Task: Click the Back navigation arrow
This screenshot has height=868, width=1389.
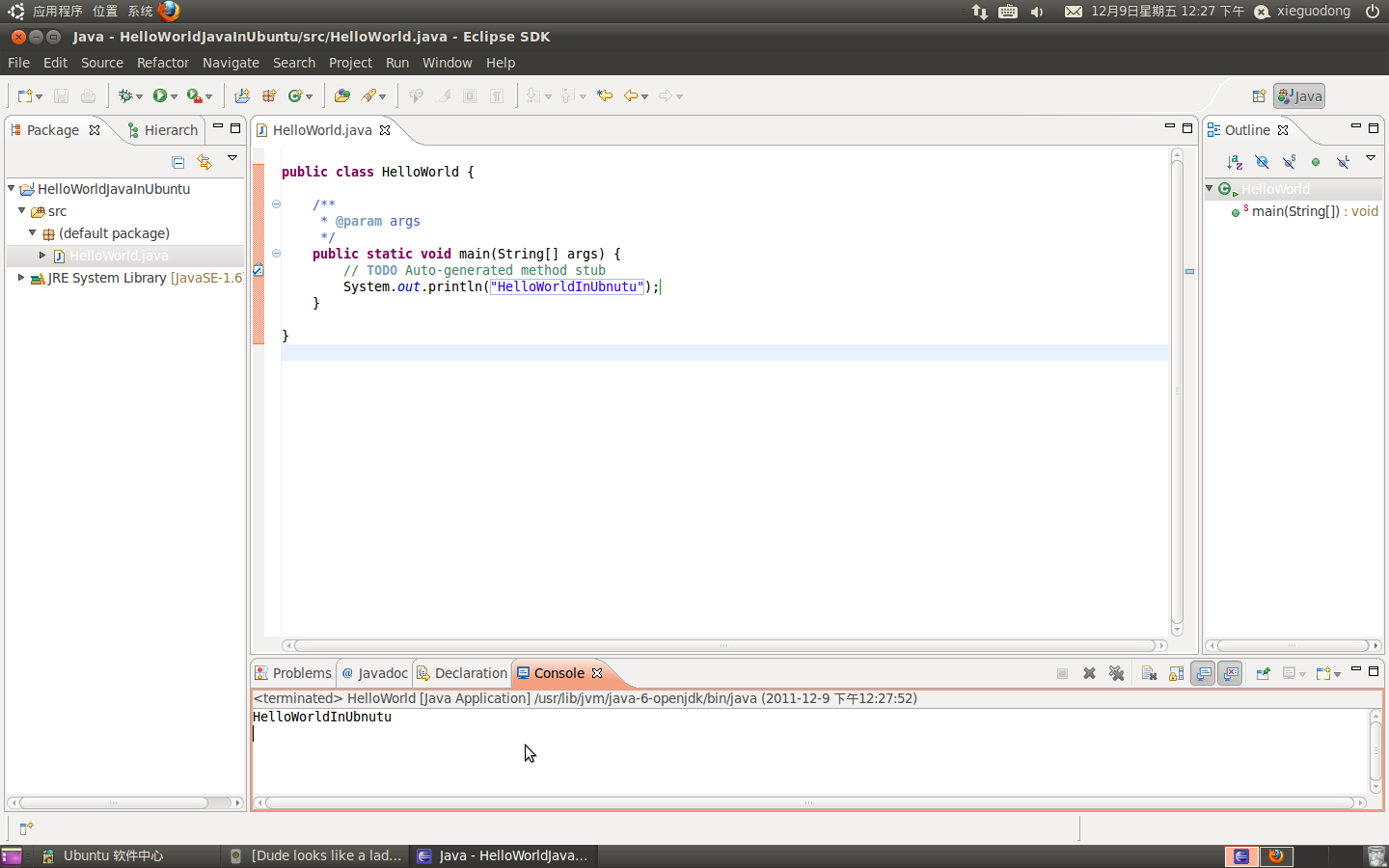Action: [631, 95]
